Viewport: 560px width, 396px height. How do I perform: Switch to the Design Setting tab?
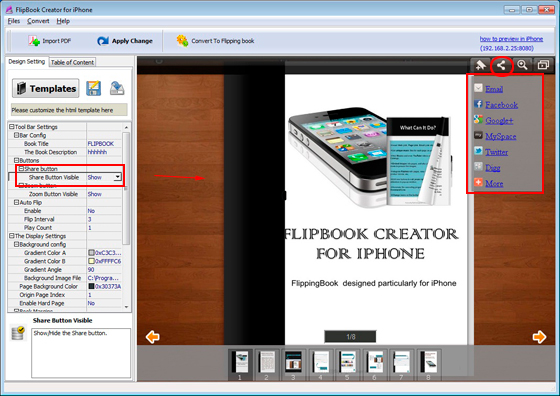coord(27,61)
